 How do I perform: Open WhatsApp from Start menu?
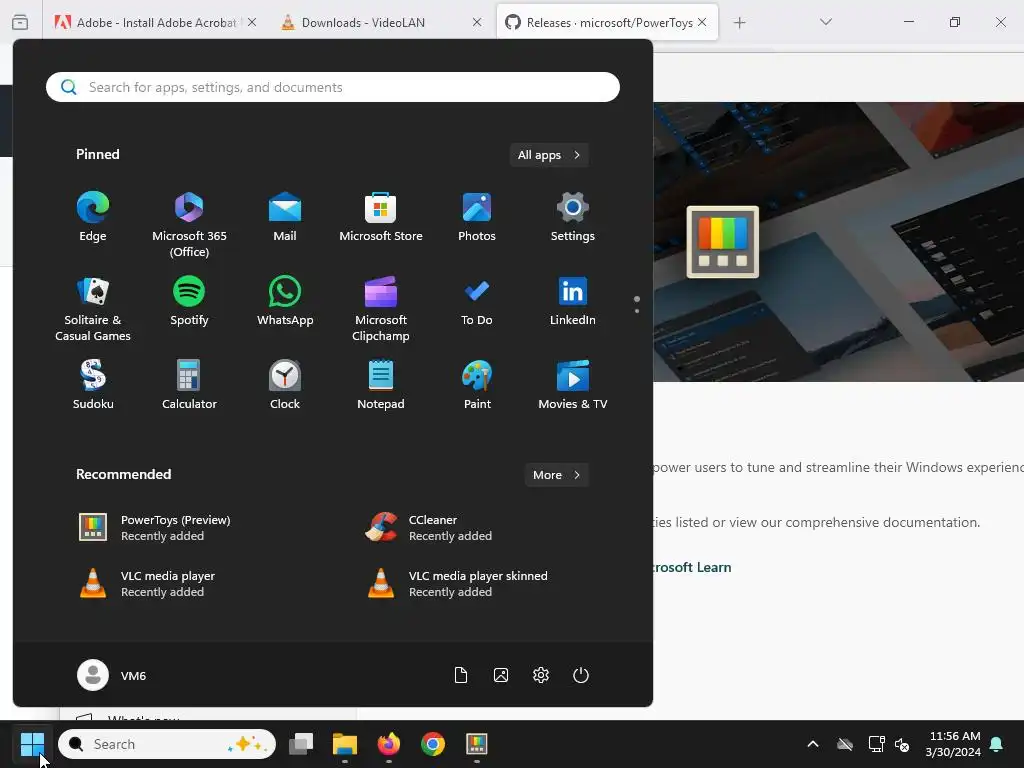point(285,301)
